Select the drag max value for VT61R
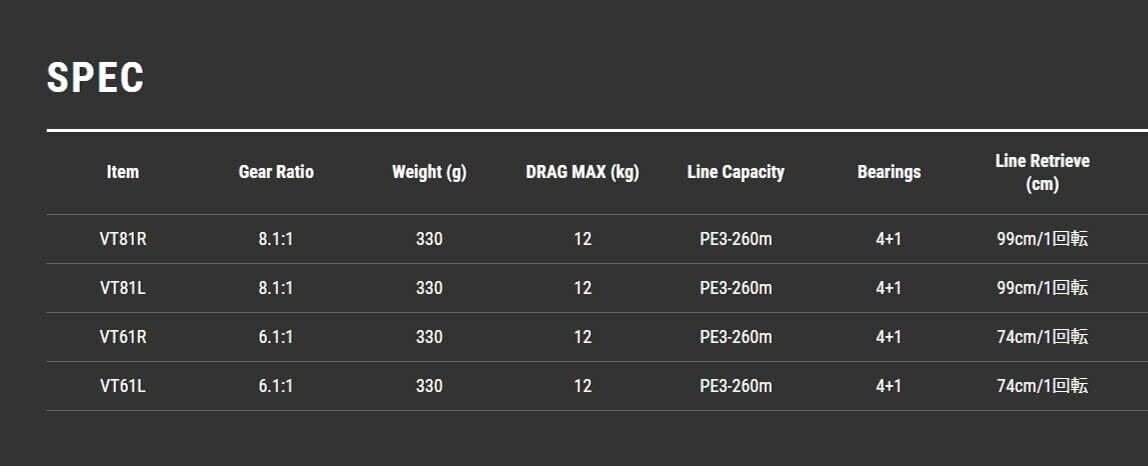Screen dimensions: 1148x466 (583, 337)
